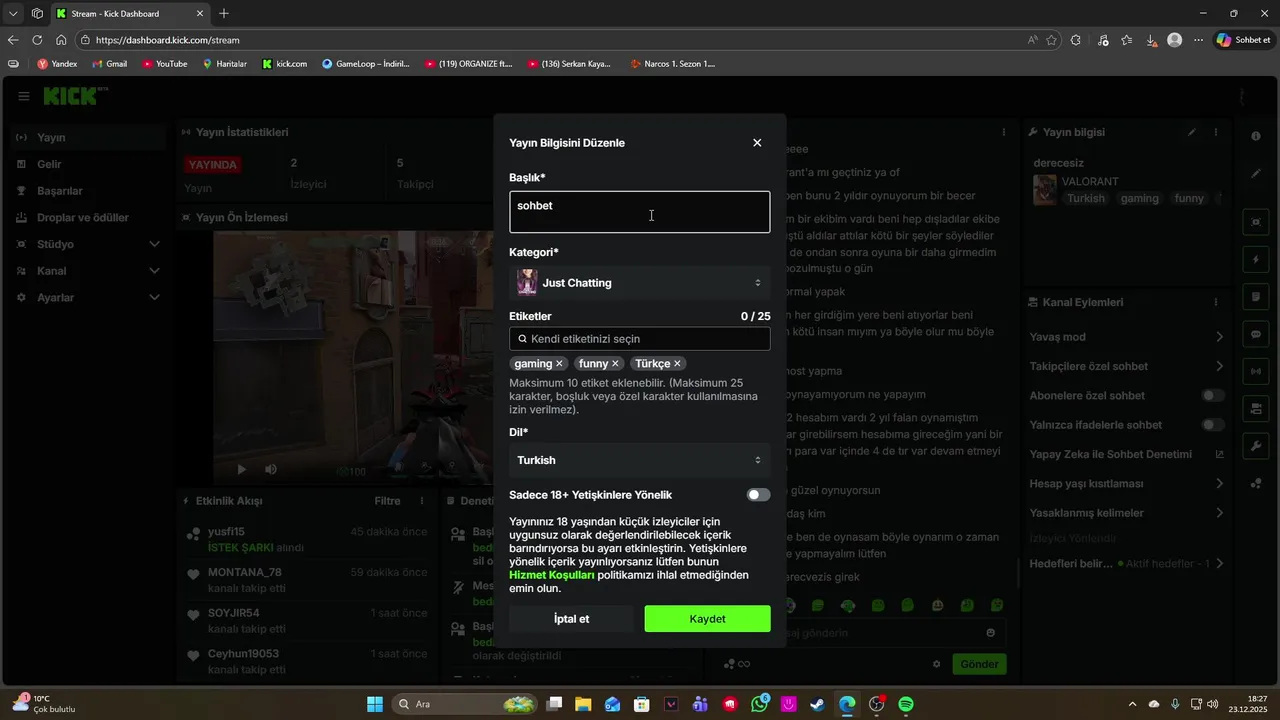Click the Gönder chat send button
This screenshot has width=1280, height=720.
coord(979,664)
